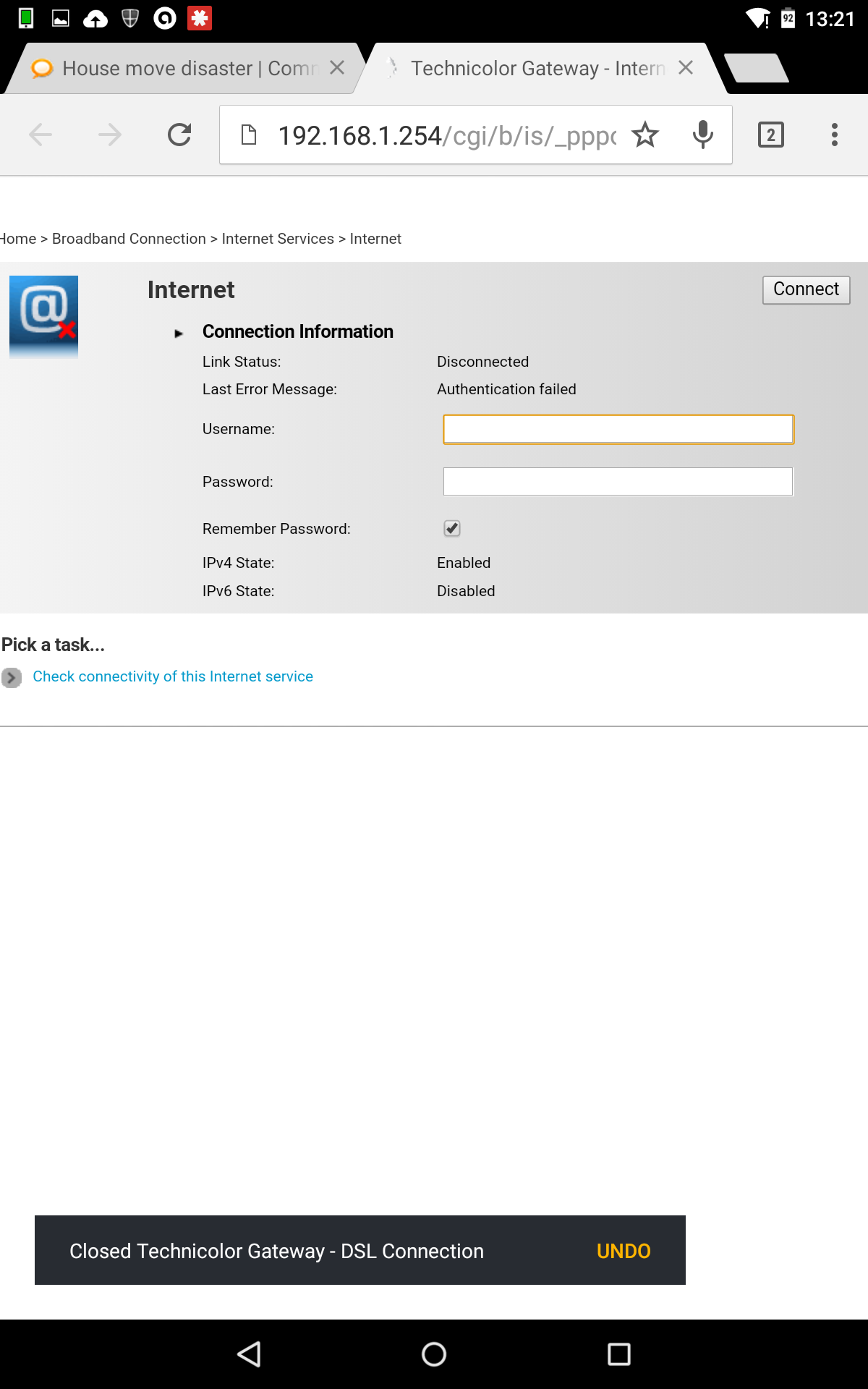Switch to House move disaster tab
This screenshot has width=868, height=1389.
pos(174,69)
